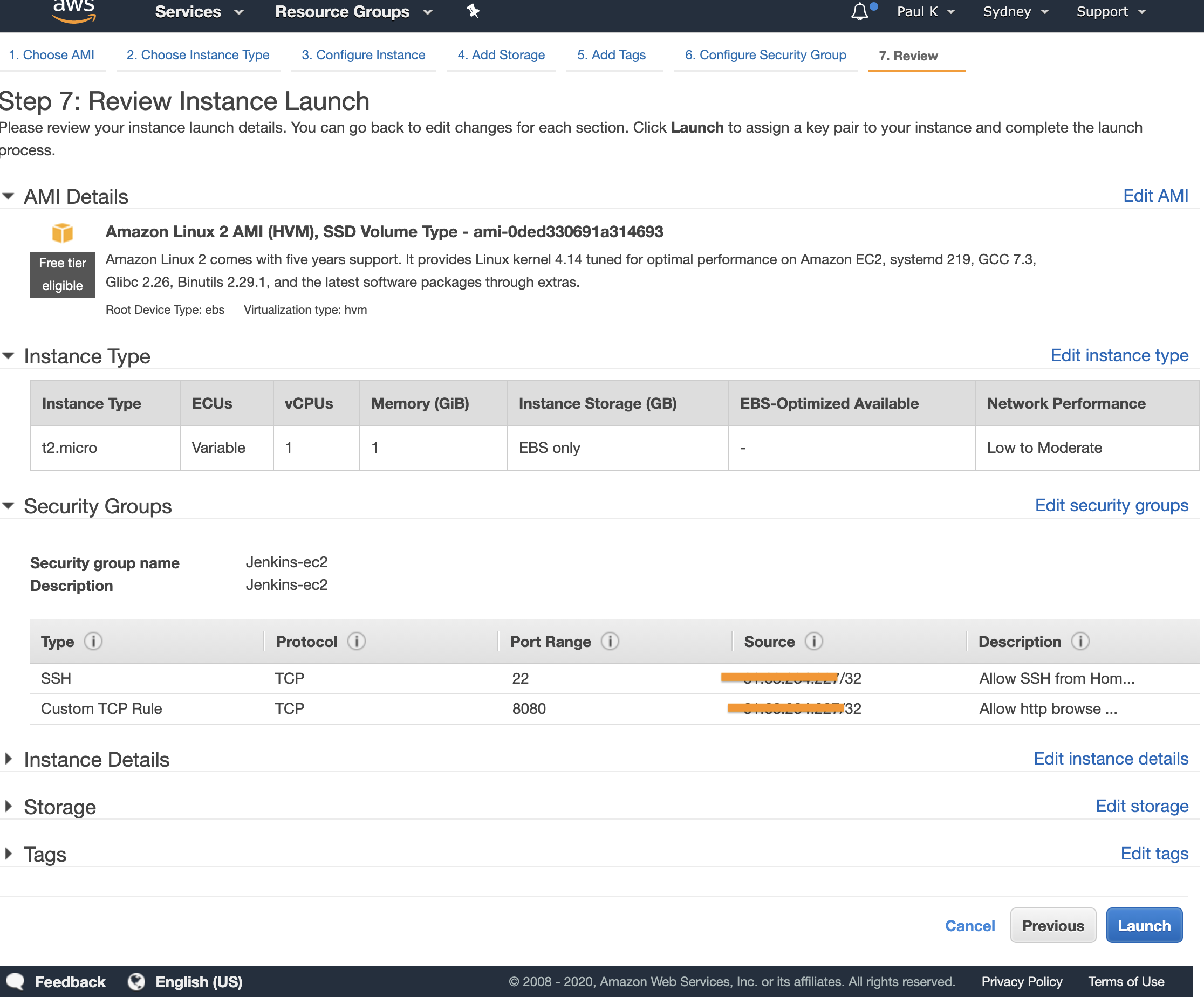Click the AWS logo home icon
The height and width of the screenshot is (998, 1204).
[x=74, y=11]
